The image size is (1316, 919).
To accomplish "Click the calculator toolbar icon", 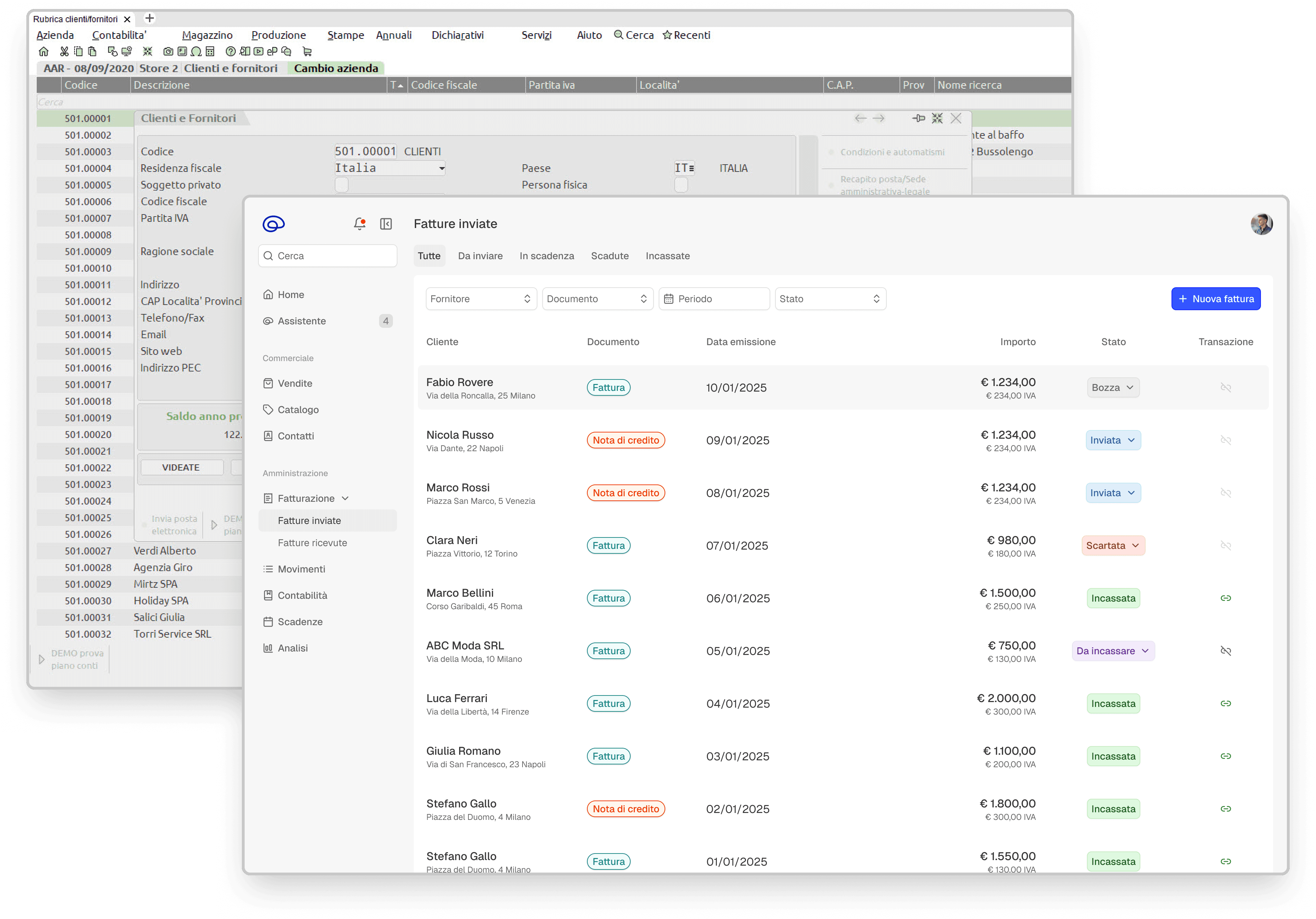I will pyautogui.click(x=210, y=52).
